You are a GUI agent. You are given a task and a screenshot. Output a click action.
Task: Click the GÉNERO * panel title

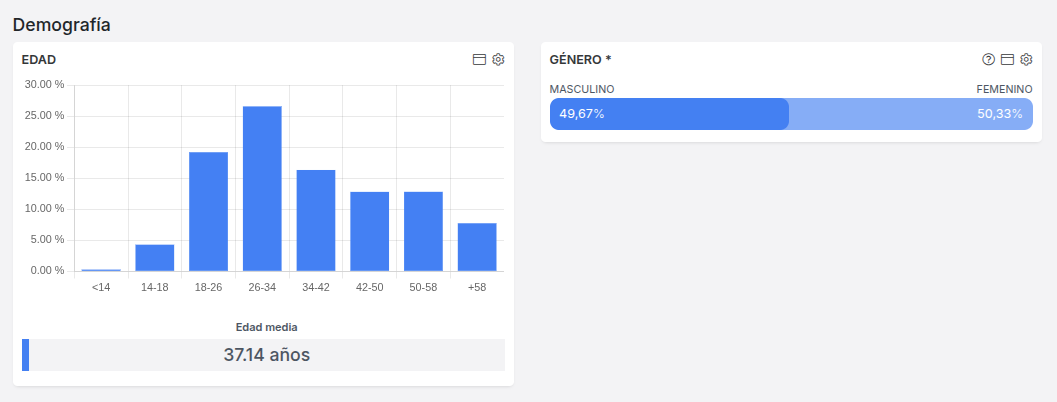580,60
